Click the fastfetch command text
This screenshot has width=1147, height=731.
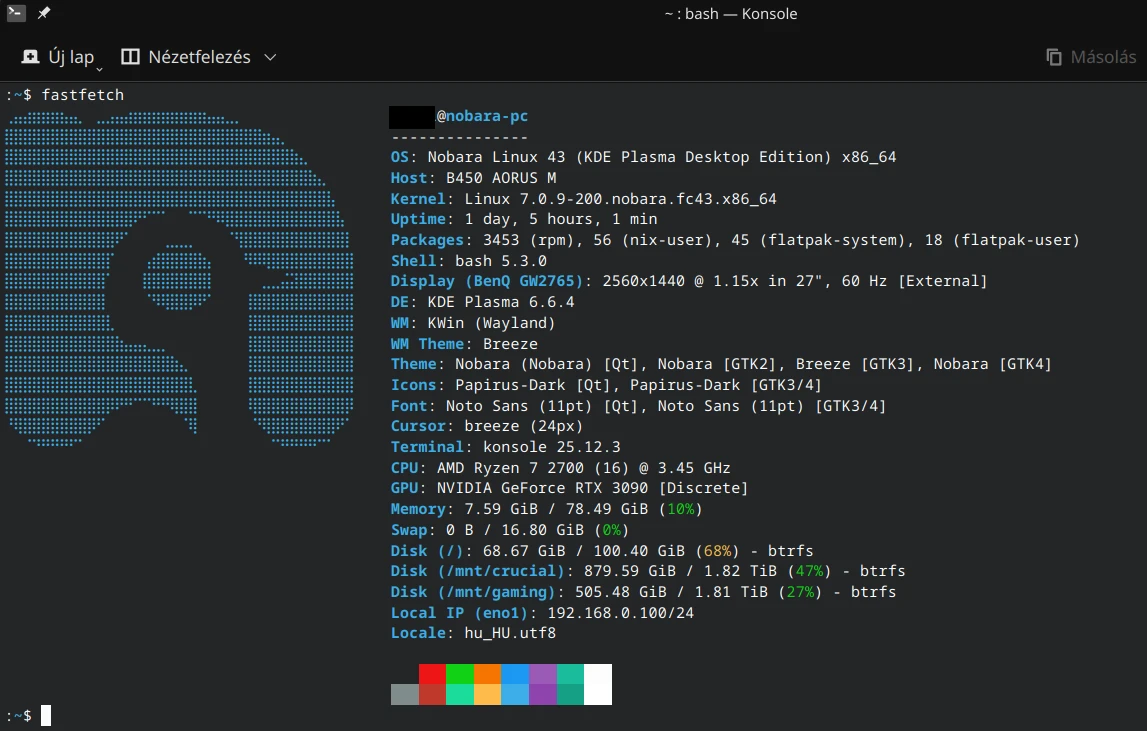[83, 94]
